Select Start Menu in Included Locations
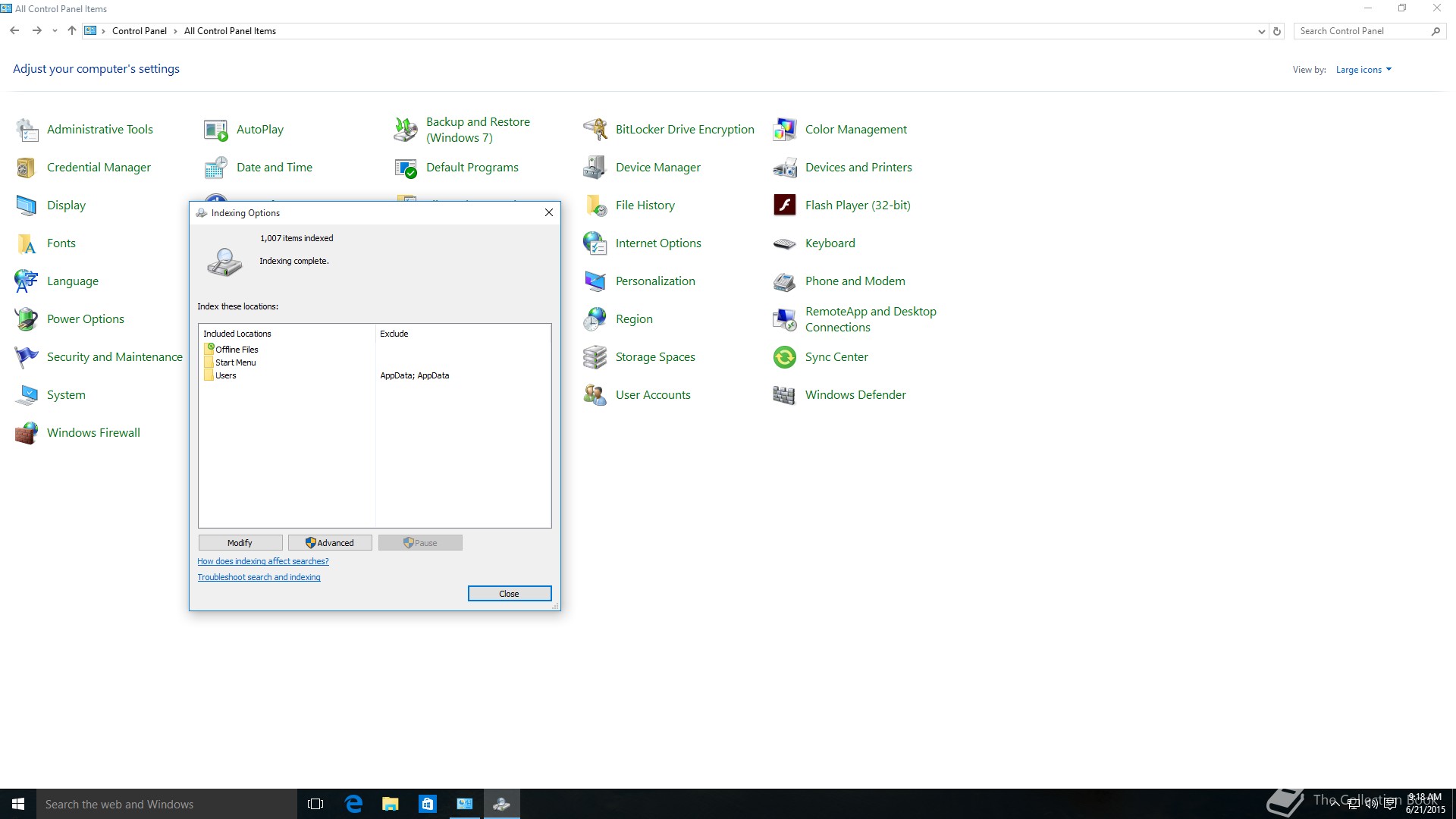Screen dimensions: 1456x819 [x=231, y=362]
